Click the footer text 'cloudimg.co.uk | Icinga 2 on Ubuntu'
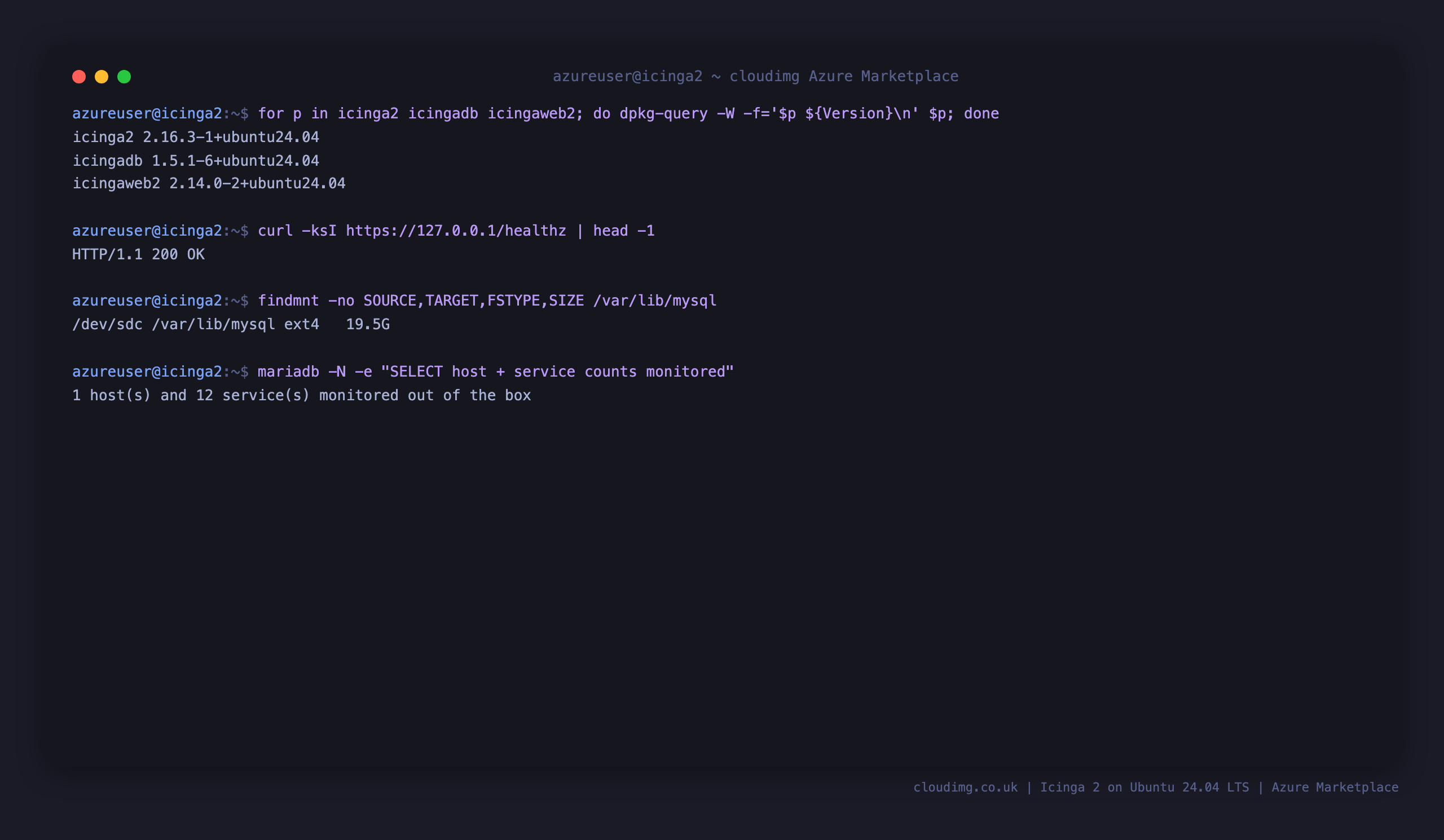Image resolution: width=1444 pixels, height=840 pixels. pyautogui.click(x=1156, y=788)
